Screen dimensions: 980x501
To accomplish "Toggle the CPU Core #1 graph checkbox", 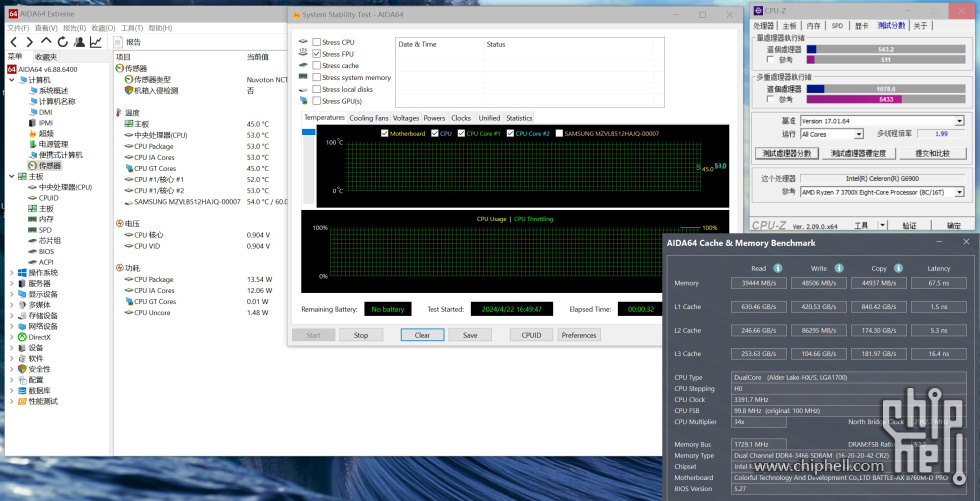I will [x=461, y=134].
